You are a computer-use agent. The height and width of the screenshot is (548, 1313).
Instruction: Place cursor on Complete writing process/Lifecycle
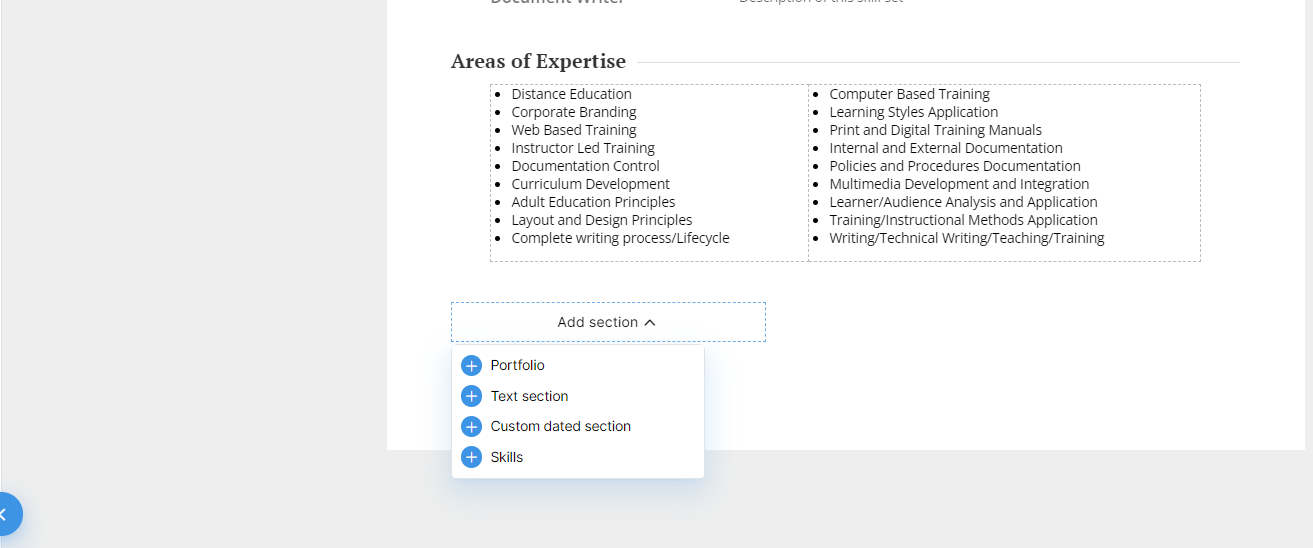tap(620, 238)
